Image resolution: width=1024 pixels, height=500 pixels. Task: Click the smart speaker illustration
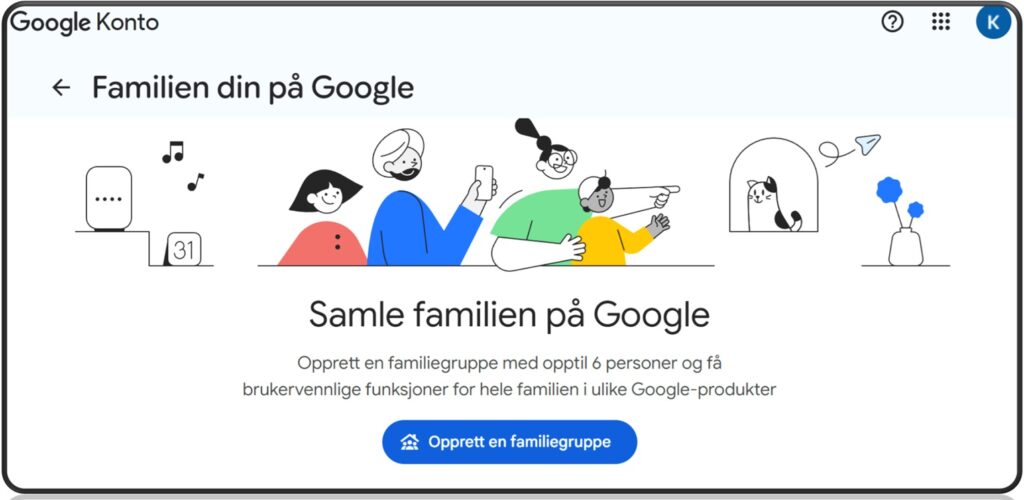coord(108,199)
